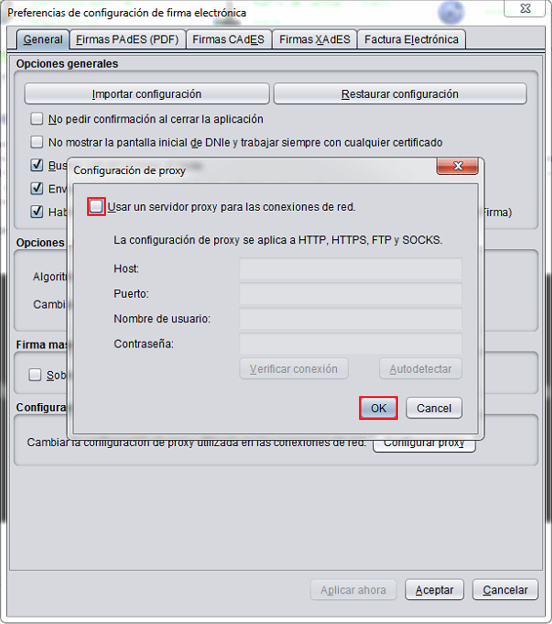Click the Nombre de usuario field
The height and width of the screenshot is (624, 552).
[351, 319]
